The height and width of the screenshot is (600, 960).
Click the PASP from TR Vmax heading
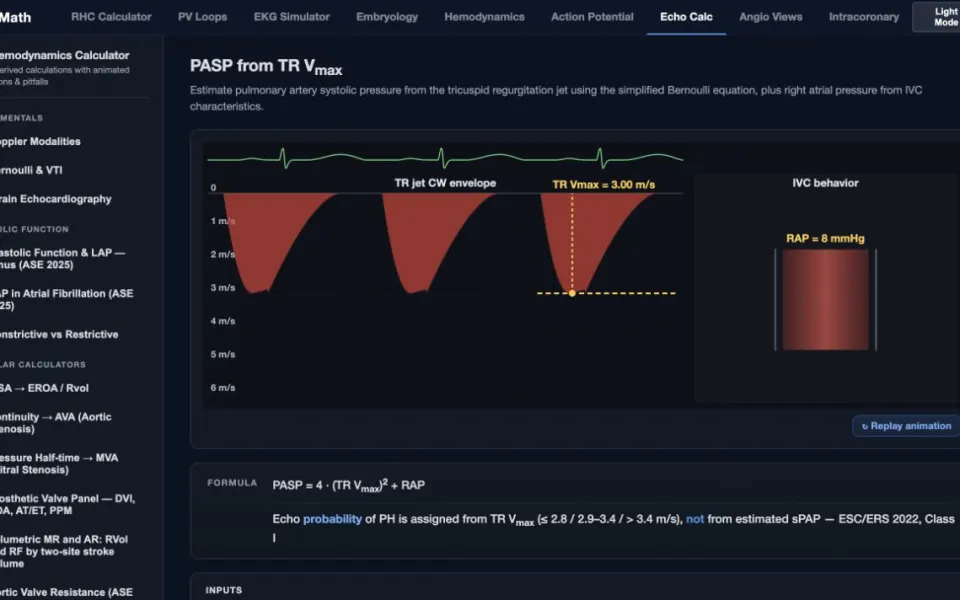coord(266,67)
